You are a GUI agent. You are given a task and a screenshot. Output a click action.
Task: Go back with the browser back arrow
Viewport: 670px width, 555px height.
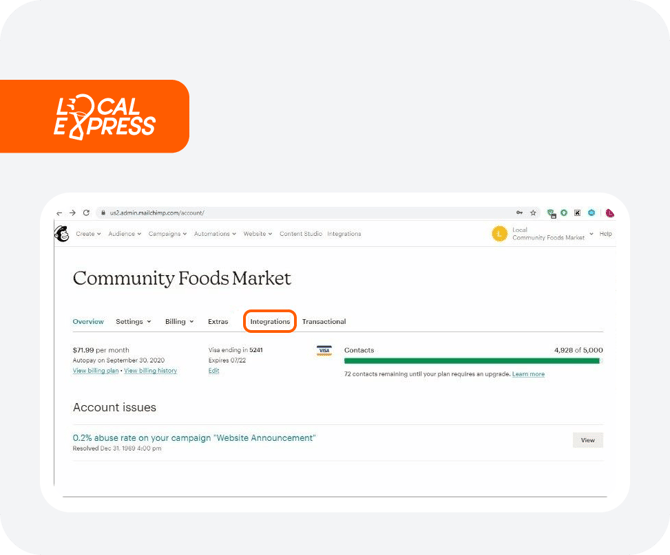(x=59, y=213)
